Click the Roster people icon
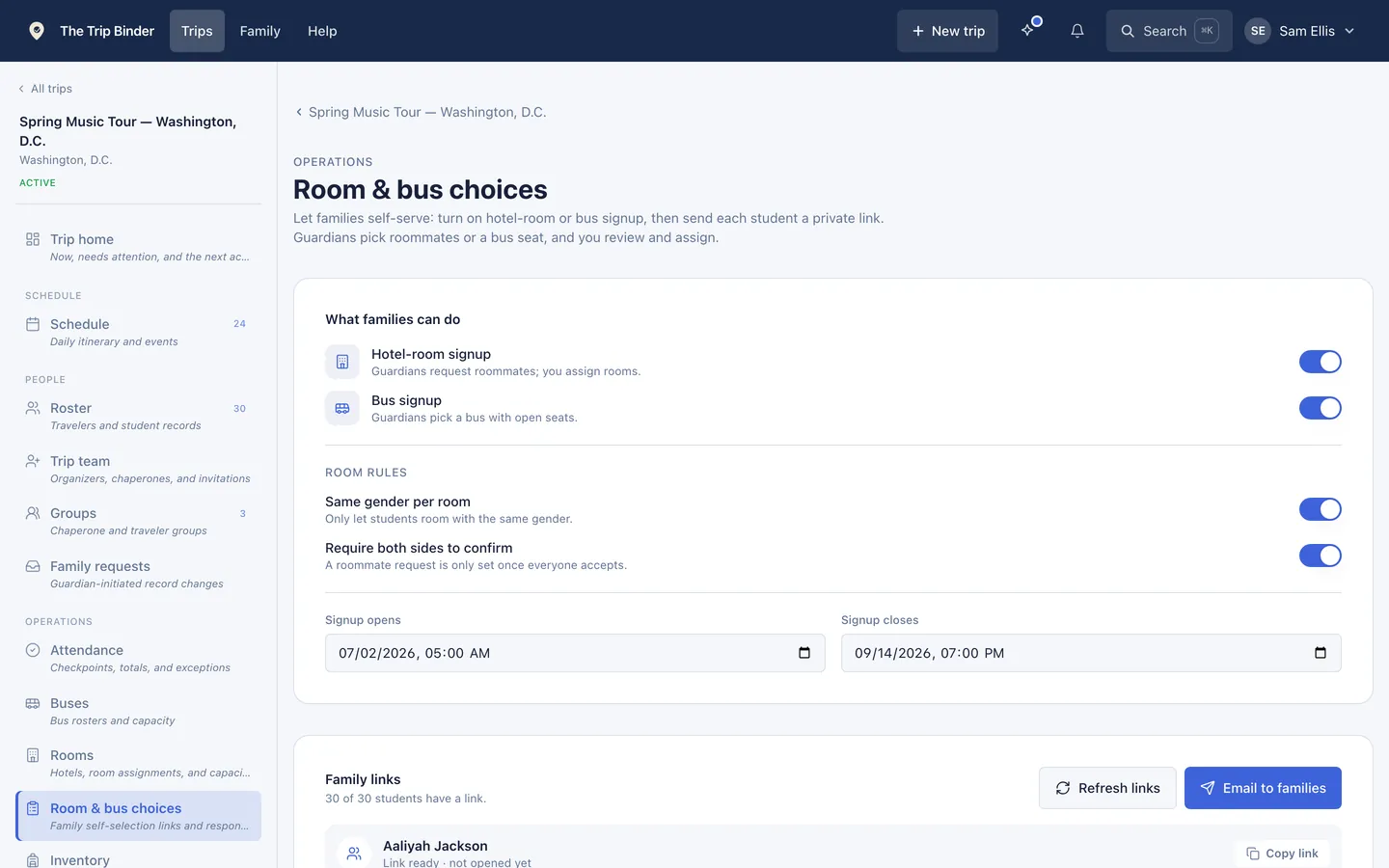This screenshot has width=1389, height=868. 33,408
